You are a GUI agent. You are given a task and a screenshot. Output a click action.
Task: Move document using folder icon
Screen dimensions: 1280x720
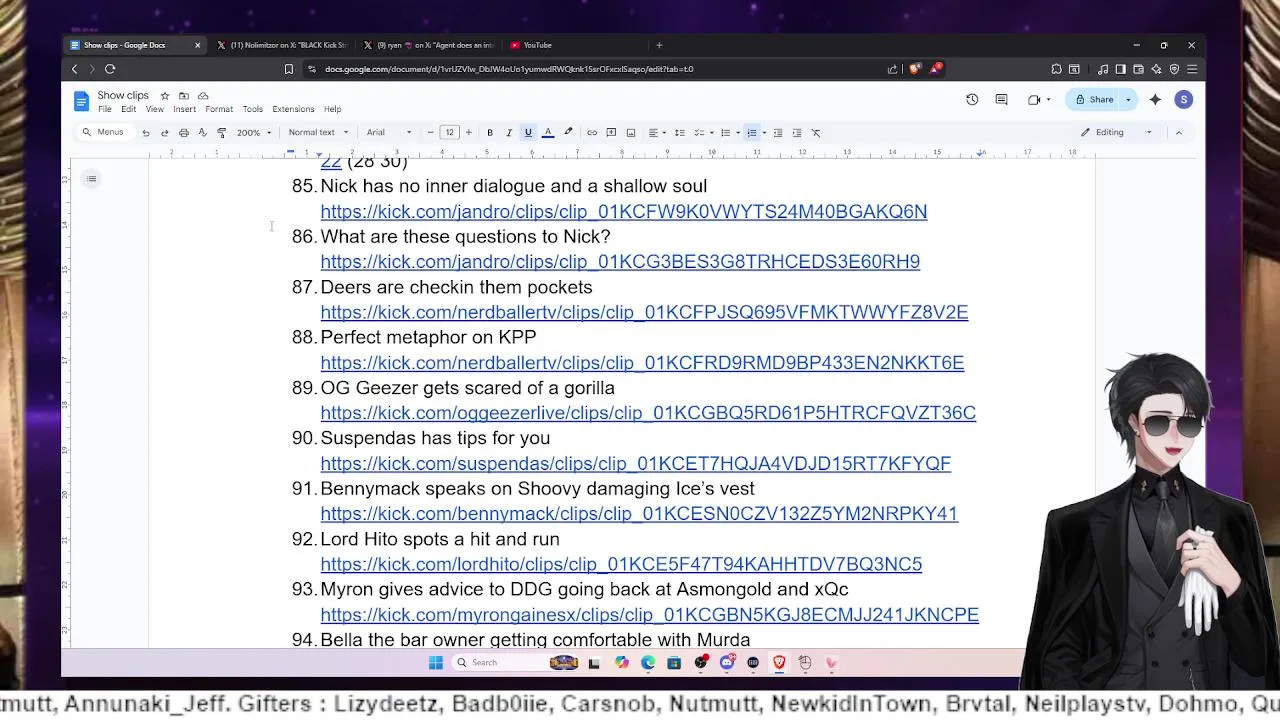[184, 96]
